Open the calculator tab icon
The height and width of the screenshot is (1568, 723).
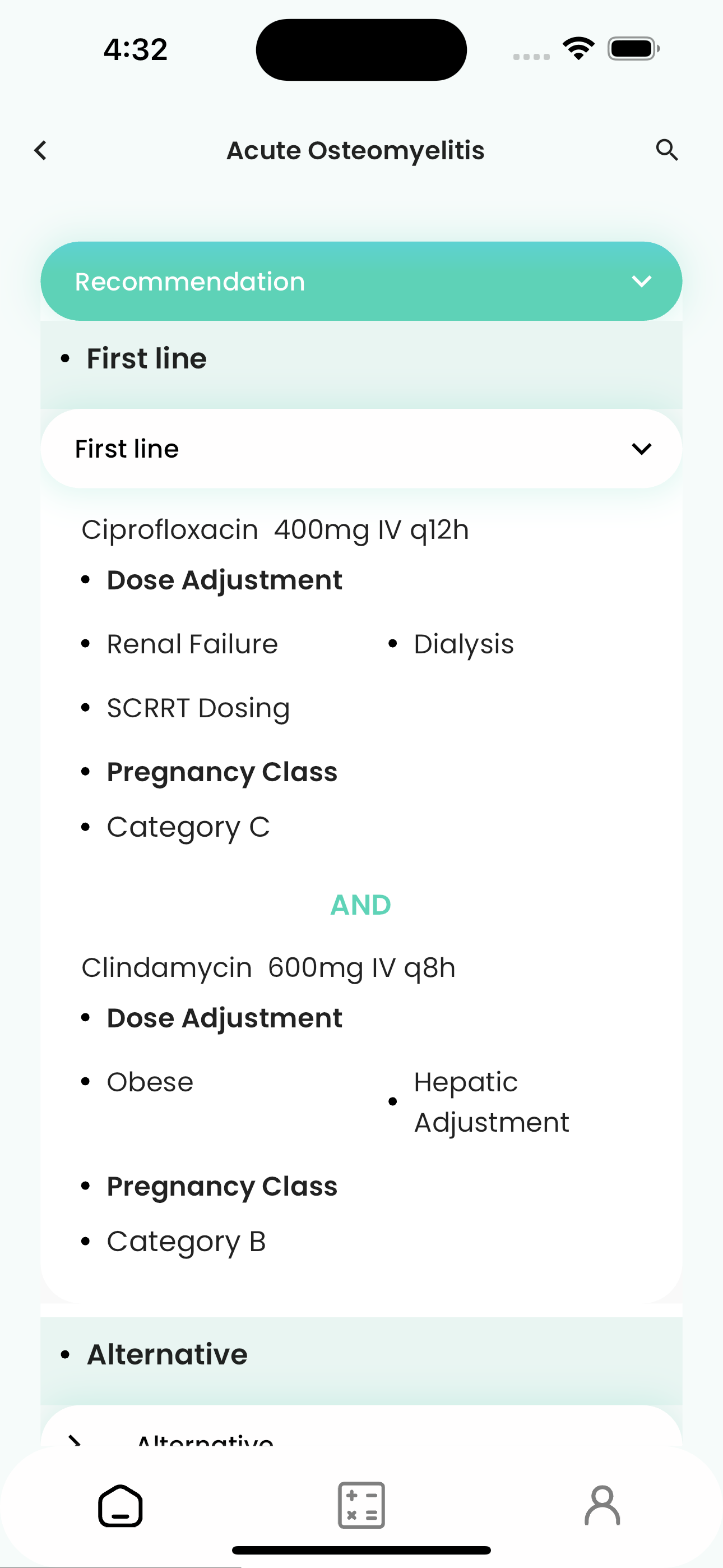tap(361, 1505)
